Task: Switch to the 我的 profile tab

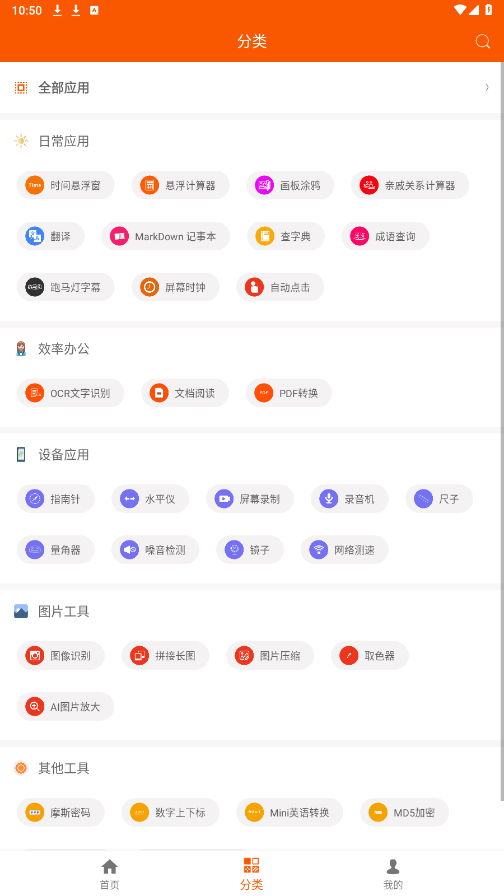Action: click(x=393, y=874)
